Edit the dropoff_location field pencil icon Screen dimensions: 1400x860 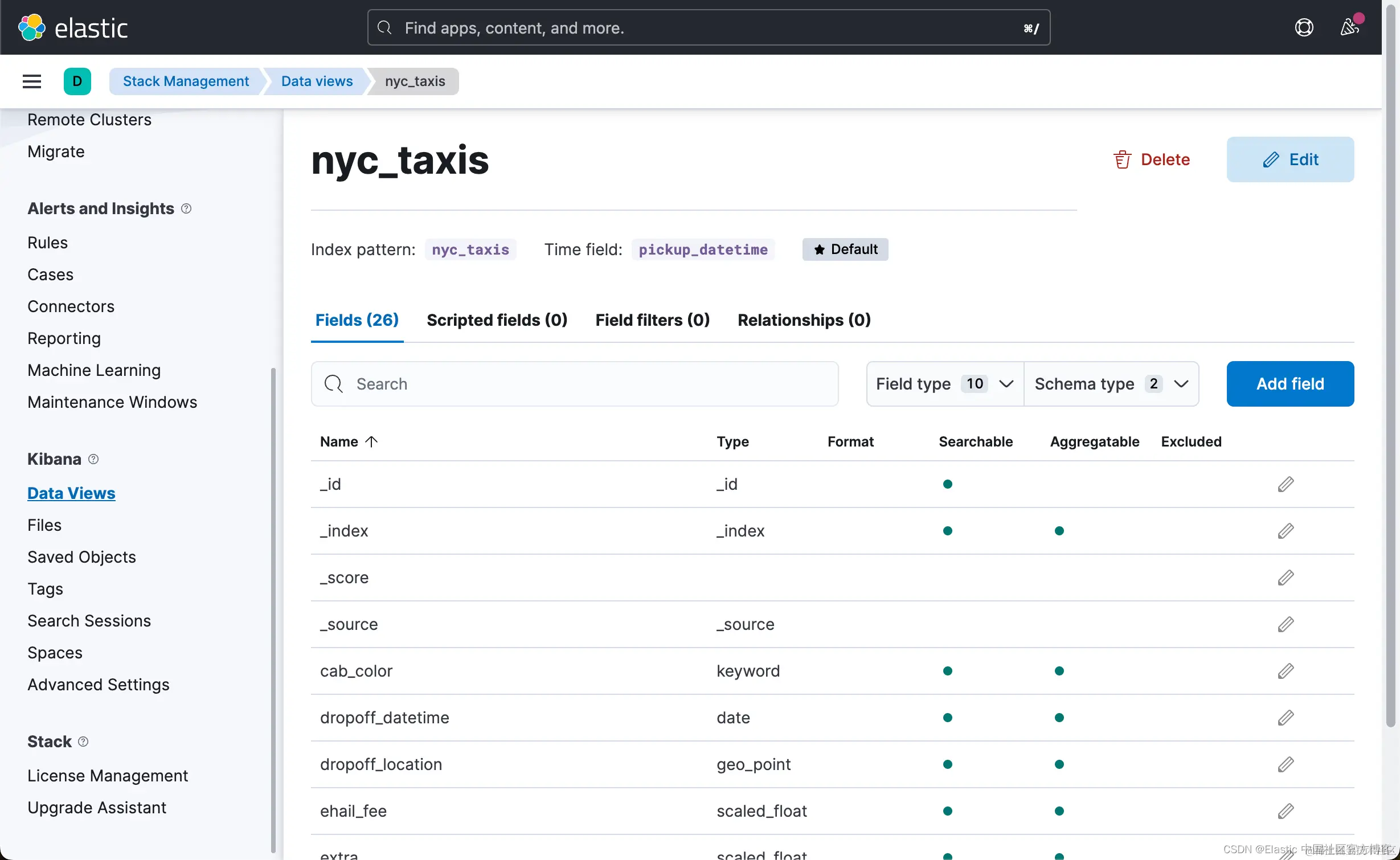pyautogui.click(x=1286, y=764)
